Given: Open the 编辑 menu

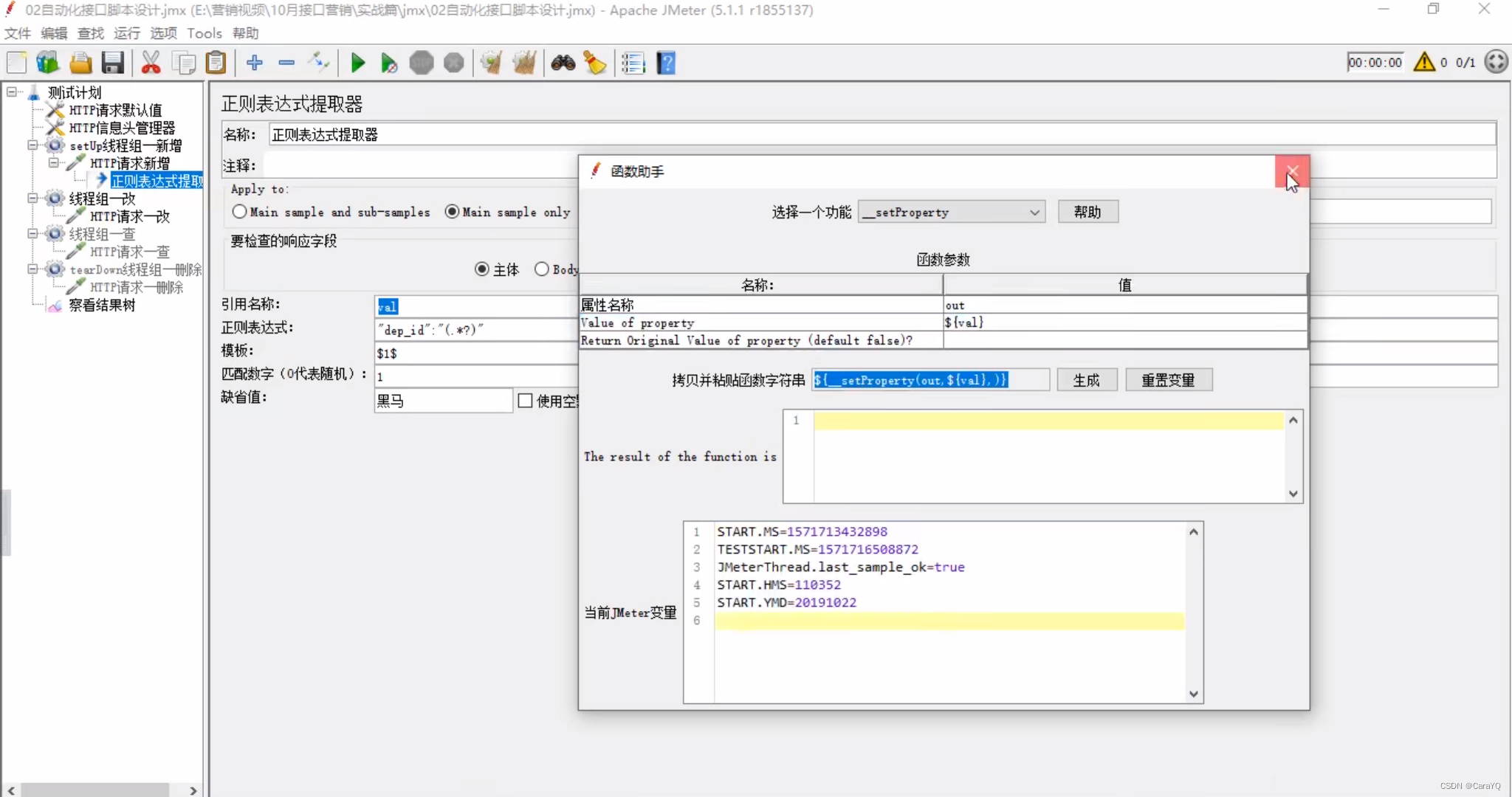Looking at the screenshot, I should [x=54, y=33].
